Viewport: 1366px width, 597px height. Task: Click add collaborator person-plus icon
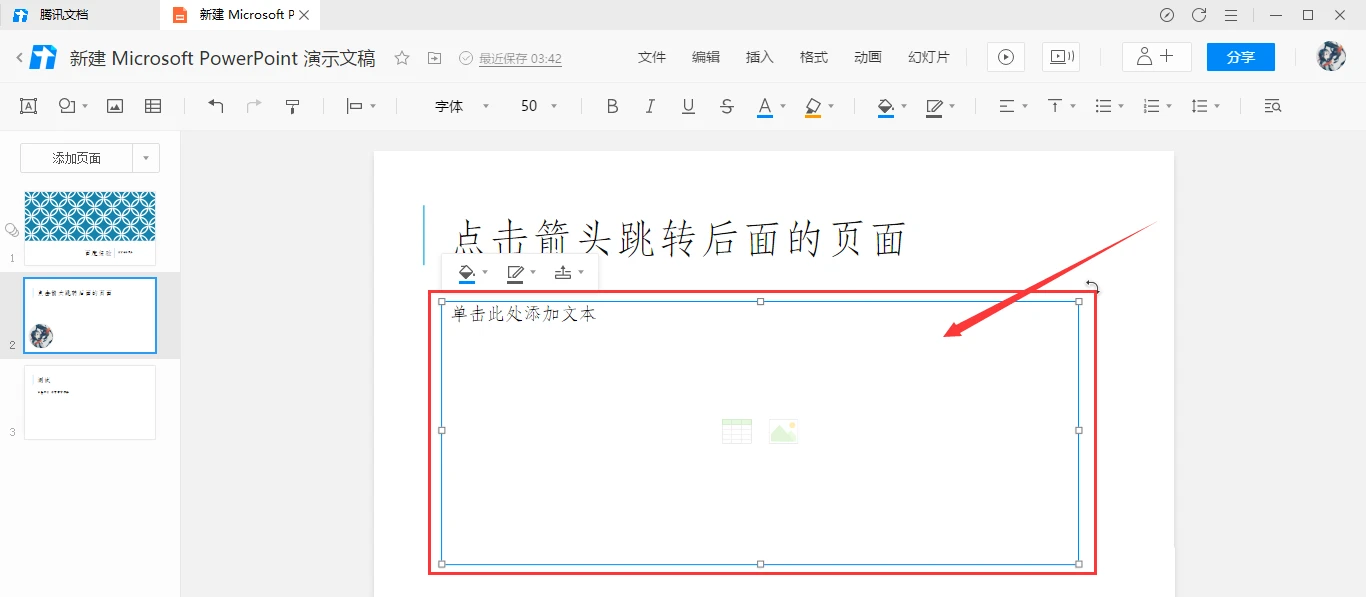pos(1156,57)
